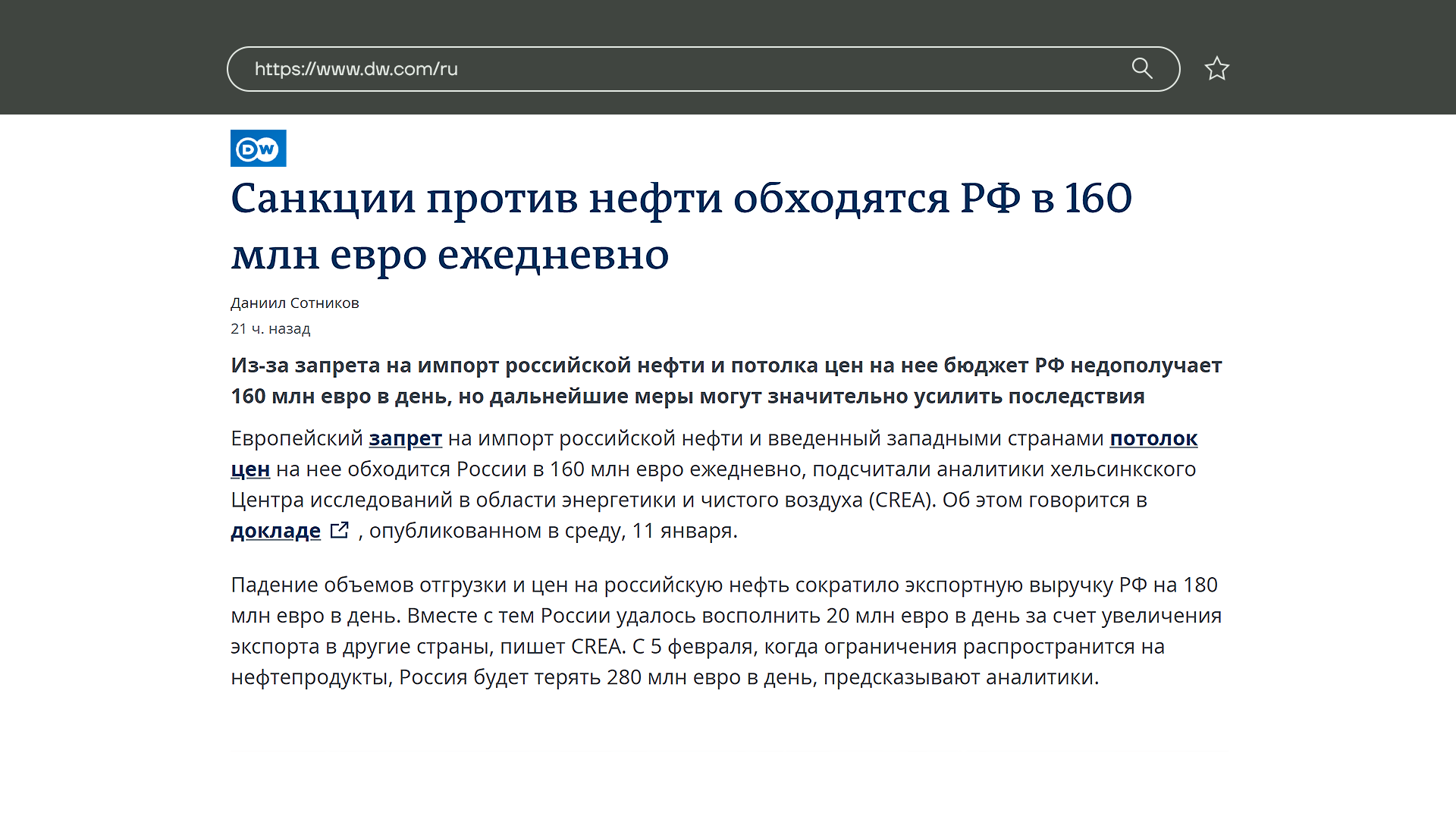Screen dimensions: 1456x819
Task: Click the '(CREA)' abbreviation in first paragraph
Action: tap(902, 500)
